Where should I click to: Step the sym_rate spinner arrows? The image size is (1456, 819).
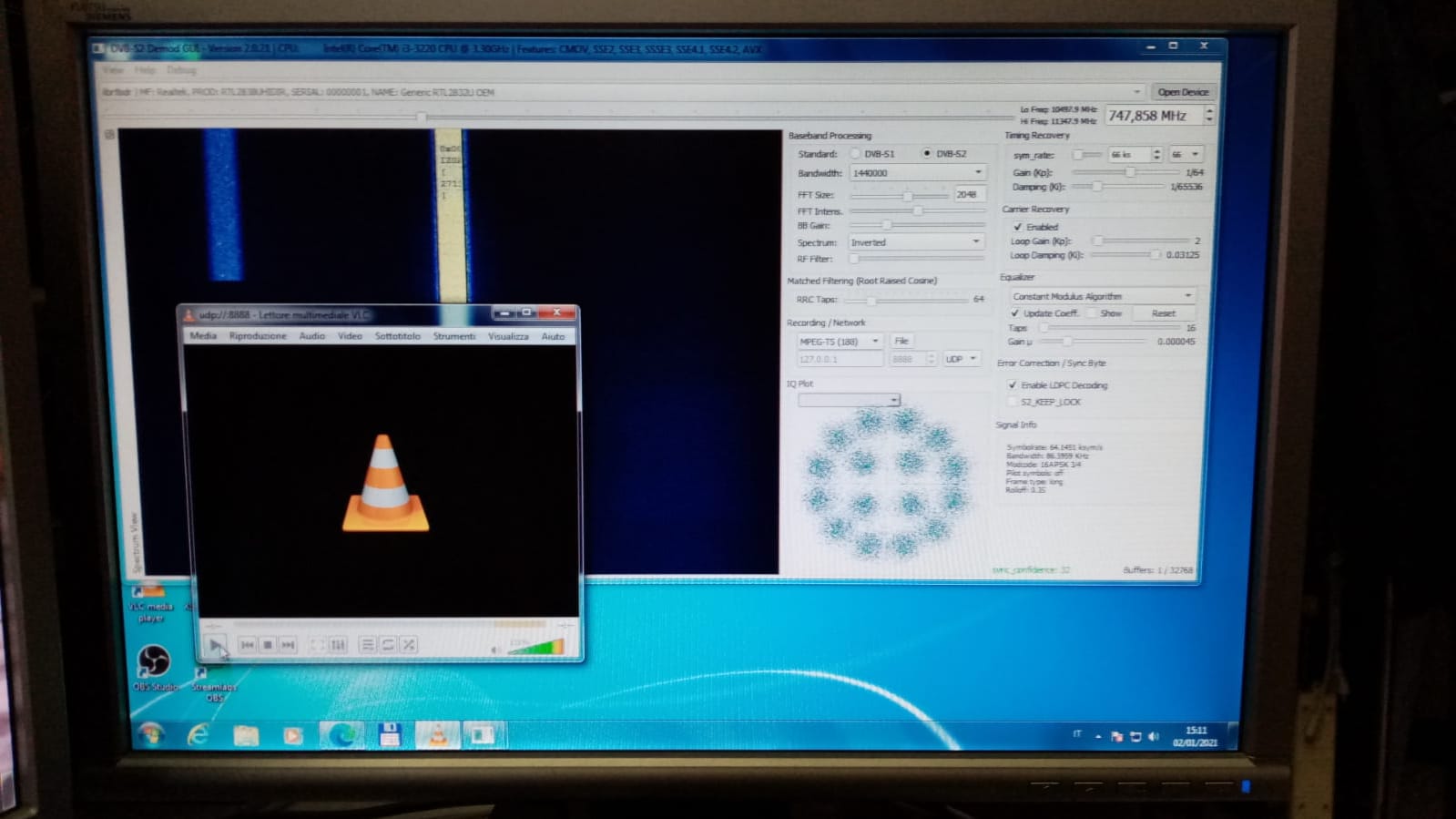[x=1156, y=155]
